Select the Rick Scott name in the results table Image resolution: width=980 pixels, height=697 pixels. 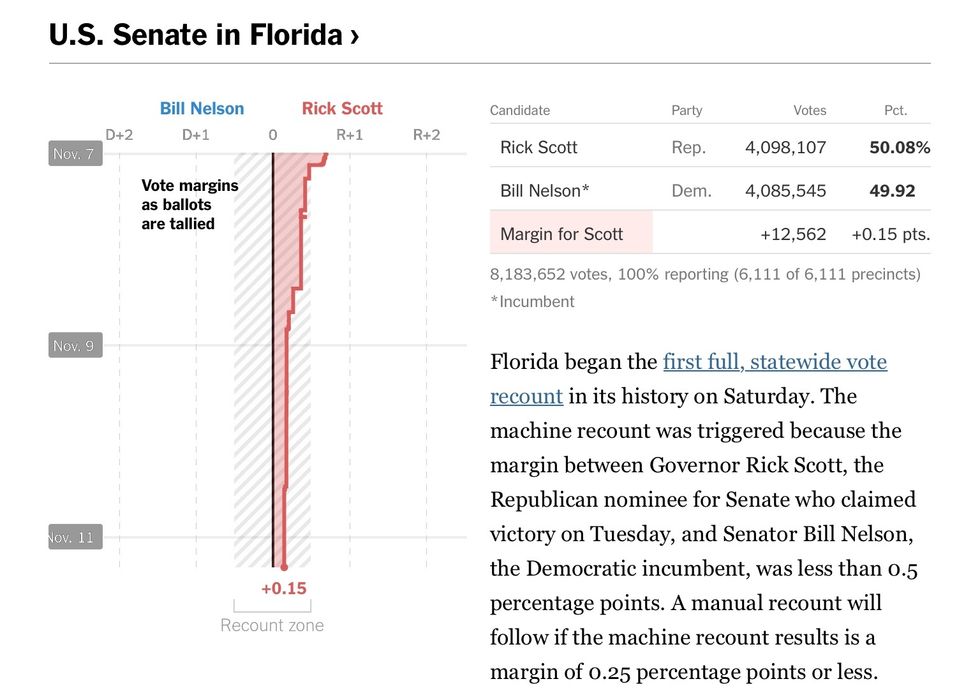click(539, 147)
